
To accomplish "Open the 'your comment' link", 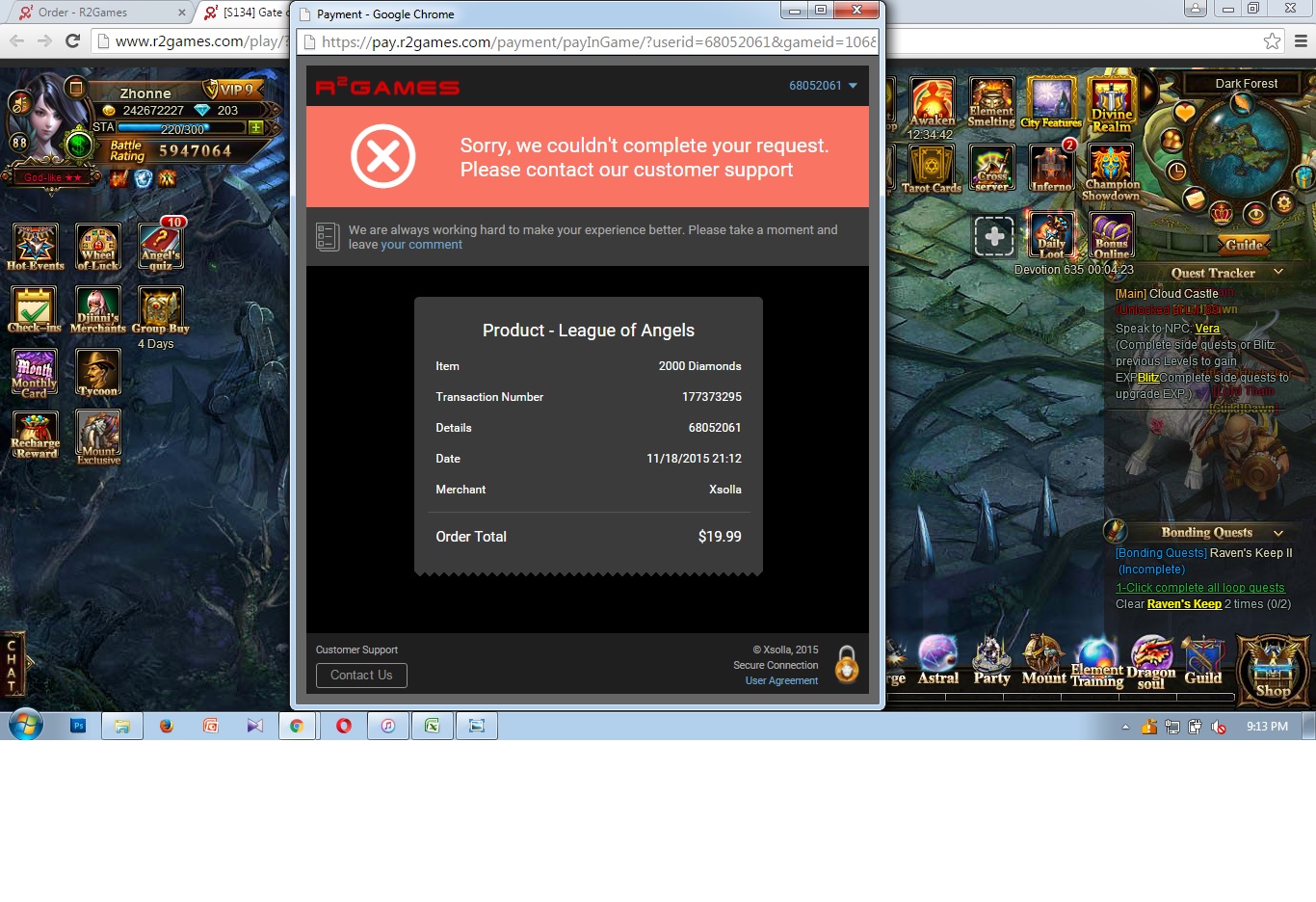I will (x=421, y=245).
